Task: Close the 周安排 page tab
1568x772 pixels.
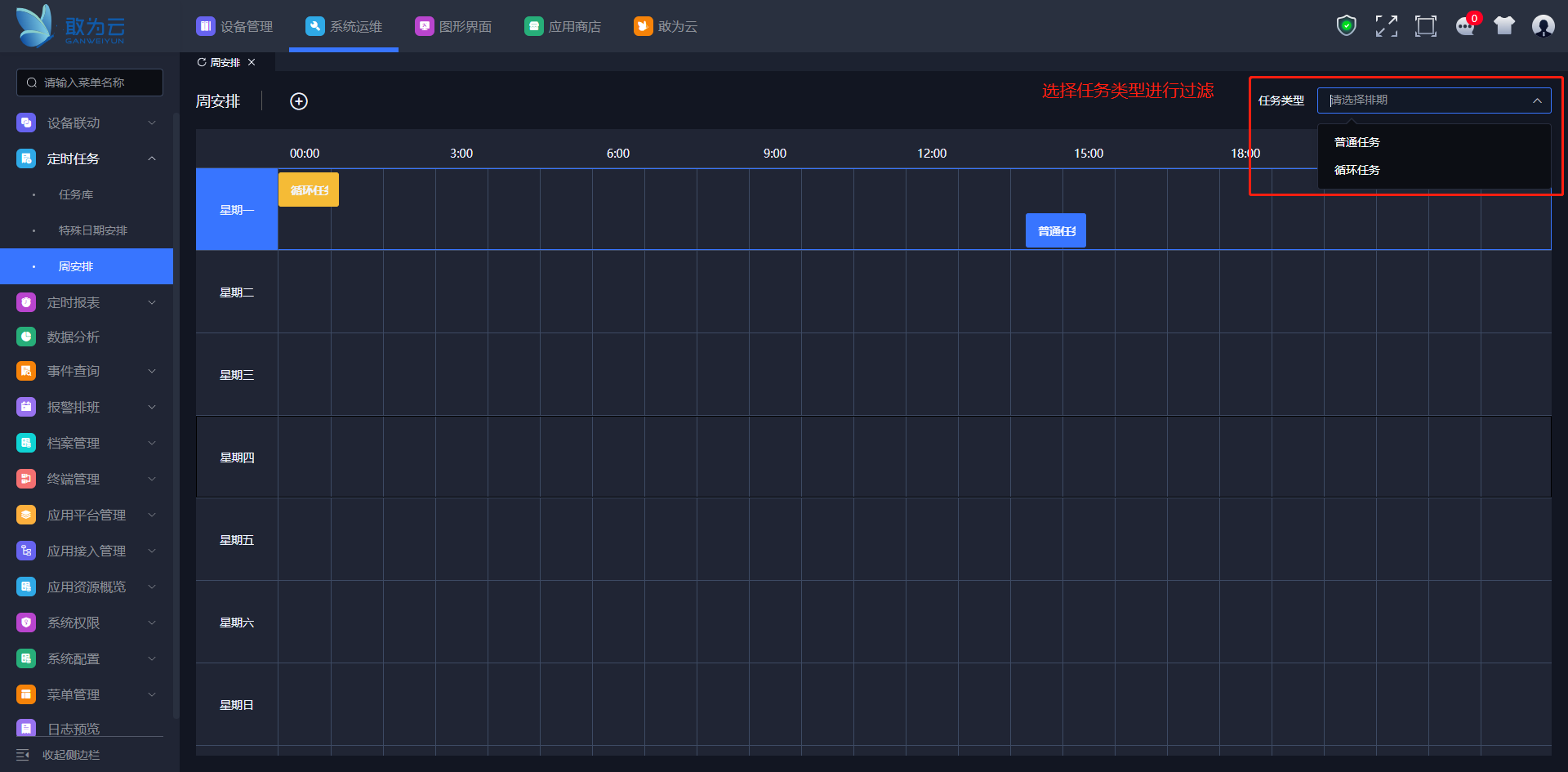Action: pos(252,63)
